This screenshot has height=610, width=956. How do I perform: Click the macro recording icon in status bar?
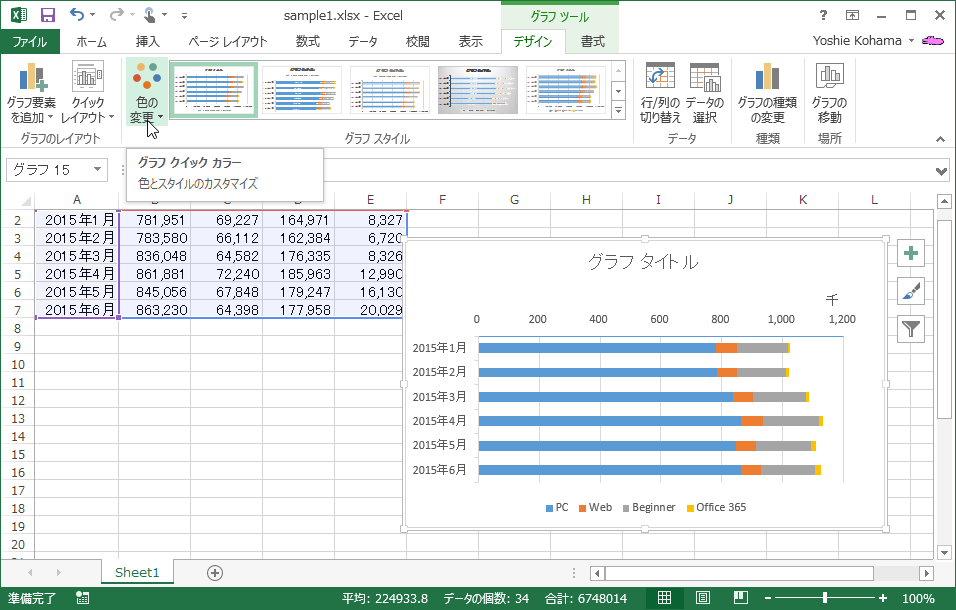coord(83,598)
